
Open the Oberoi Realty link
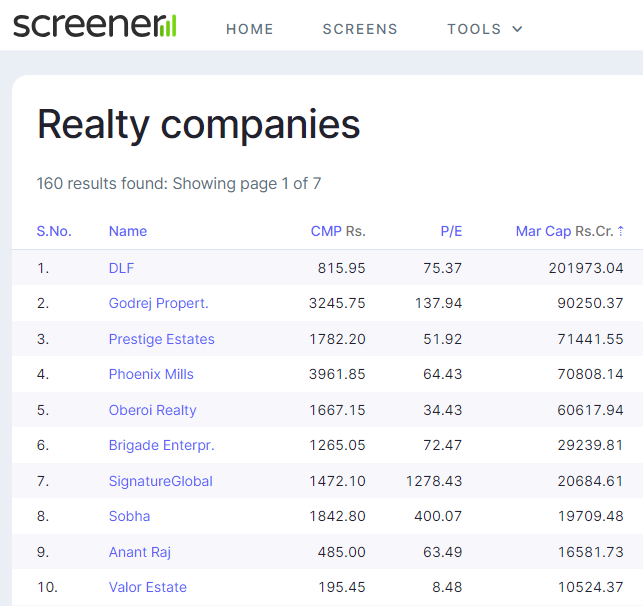153,410
